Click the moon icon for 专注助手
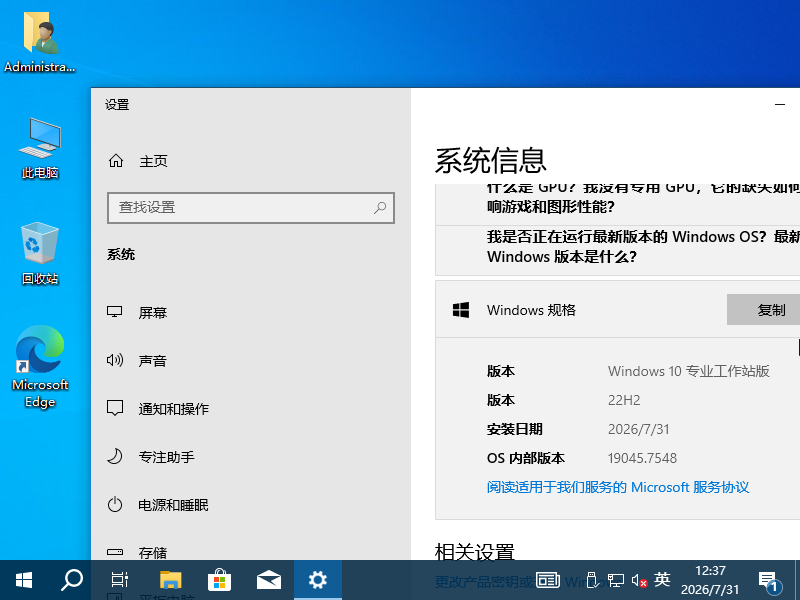The height and width of the screenshot is (600, 800). 115,456
